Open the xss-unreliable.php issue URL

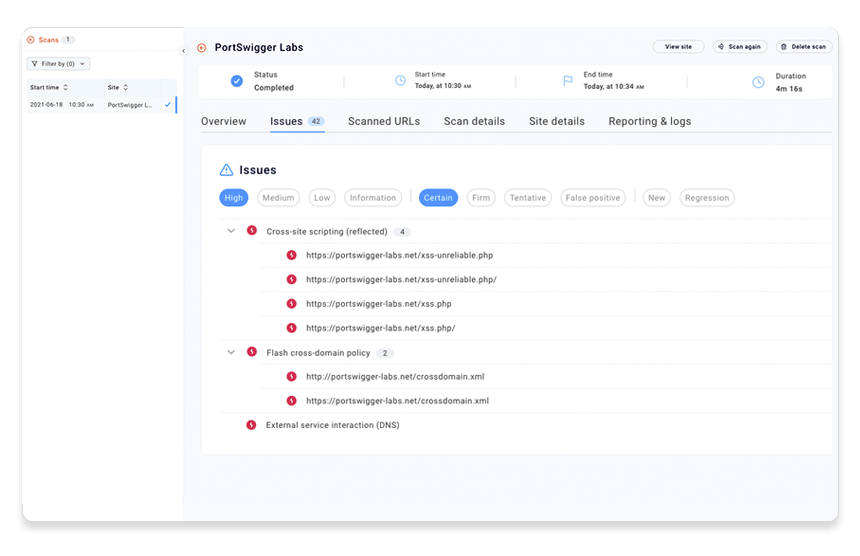399,255
